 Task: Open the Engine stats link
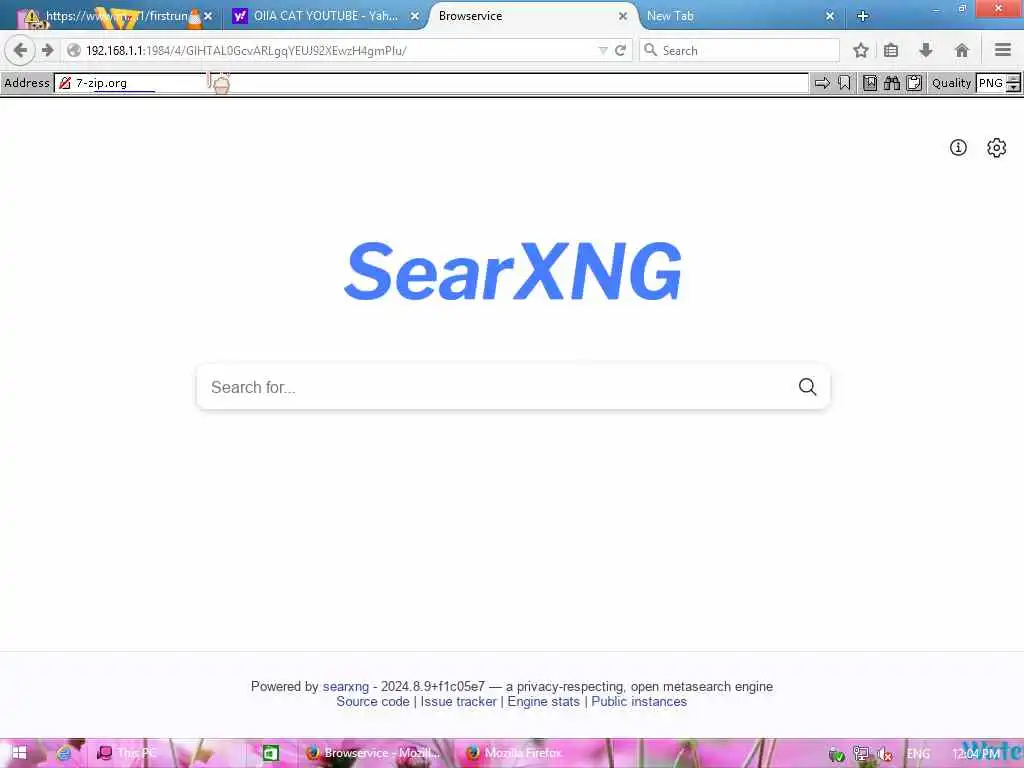(x=543, y=701)
